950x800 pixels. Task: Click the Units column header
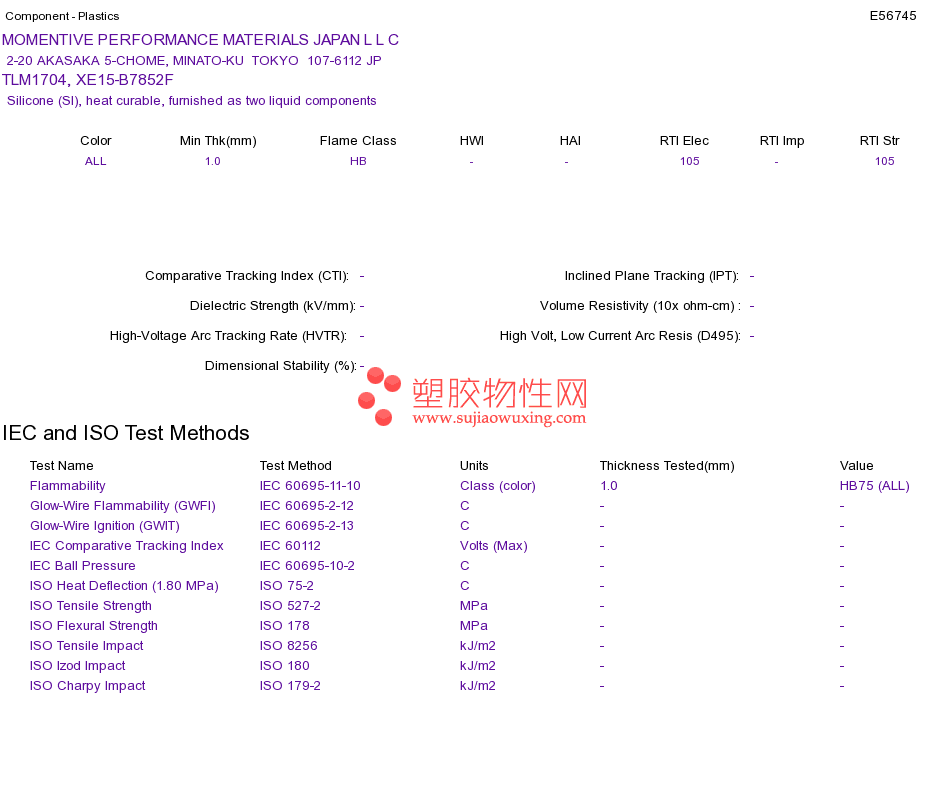(x=474, y=465)
